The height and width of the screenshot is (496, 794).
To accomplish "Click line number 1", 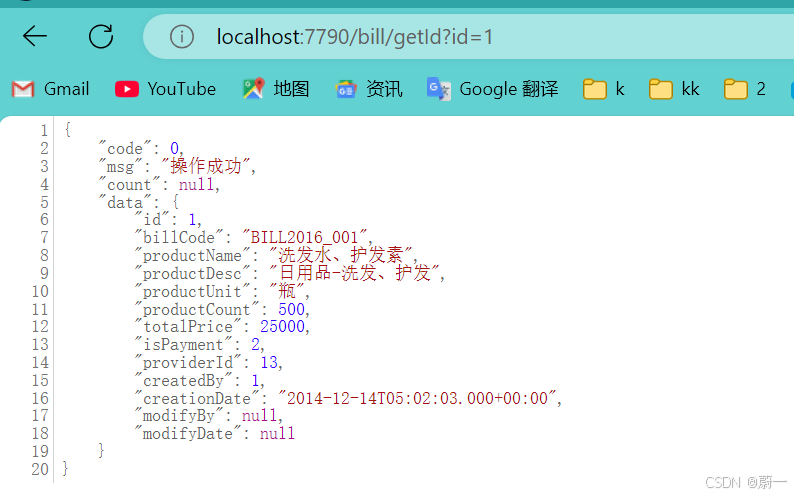I will tap(45, 131).
